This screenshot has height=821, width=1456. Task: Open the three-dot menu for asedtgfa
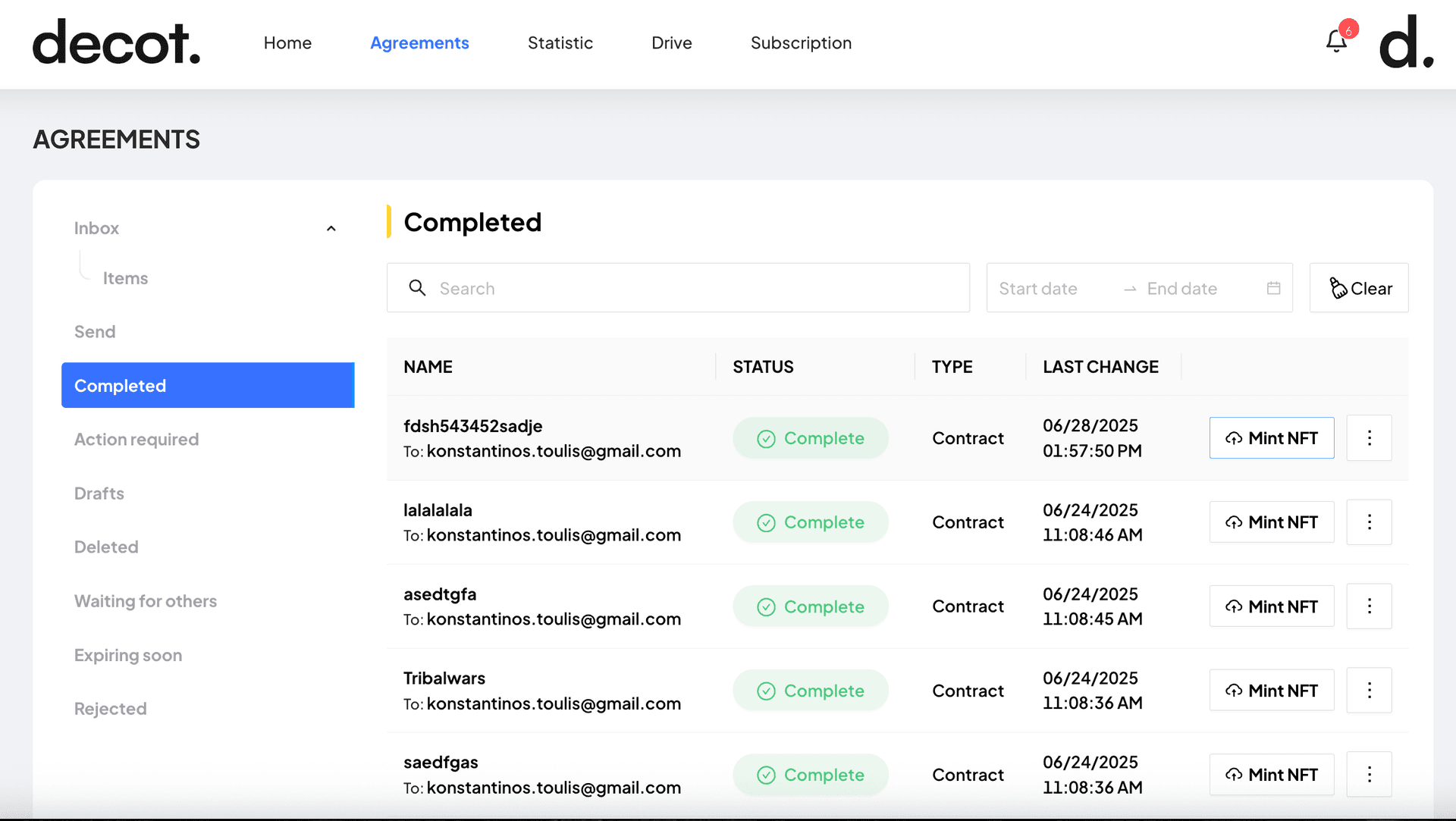1370,606
